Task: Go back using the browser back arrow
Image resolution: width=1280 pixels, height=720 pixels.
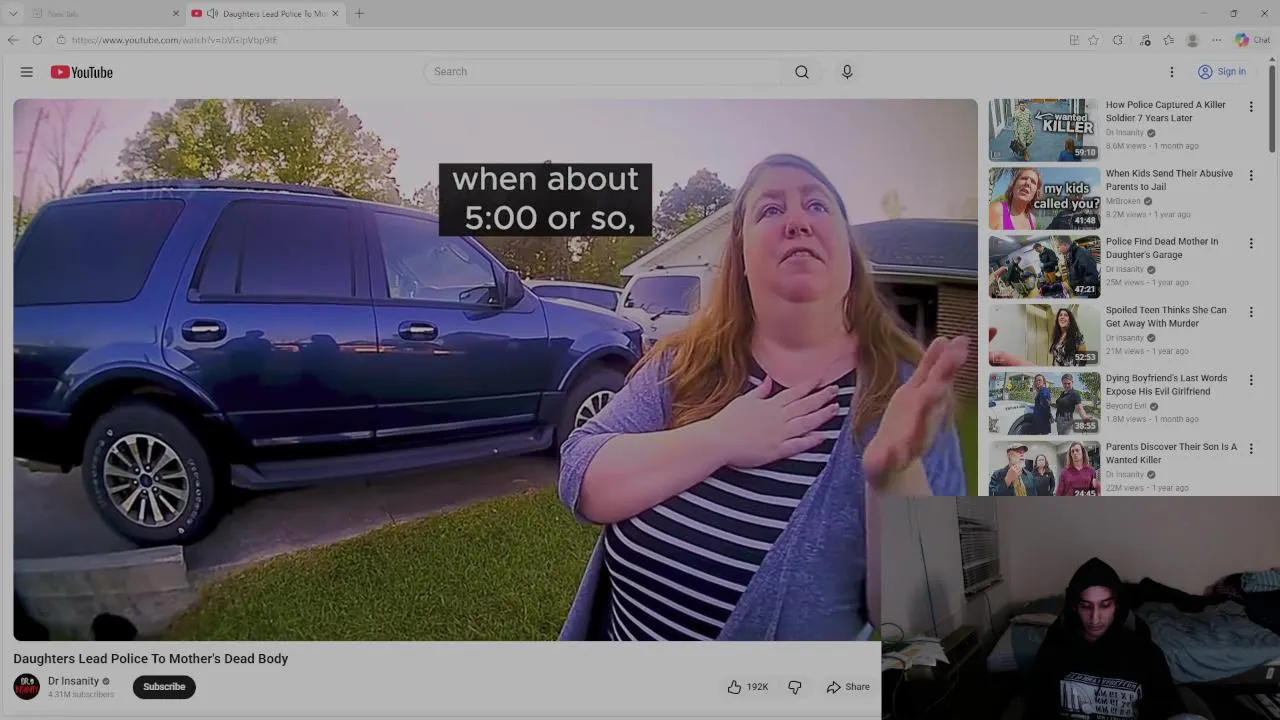Action: pyautogui.click(x=13, y=40)
